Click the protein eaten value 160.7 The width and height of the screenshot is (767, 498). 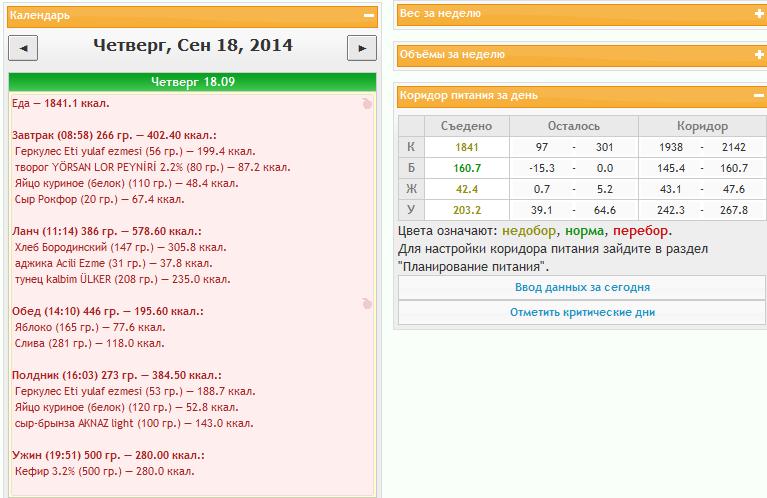[x=467, y=168]
